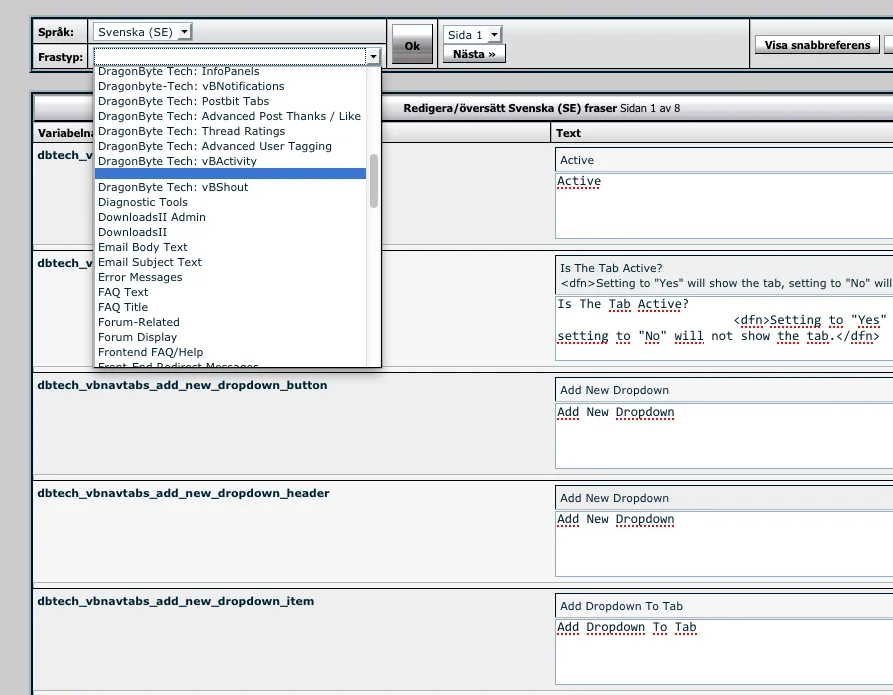
Task: Select Frontend FAQ/Help phrase type
Action: point(230,352)
